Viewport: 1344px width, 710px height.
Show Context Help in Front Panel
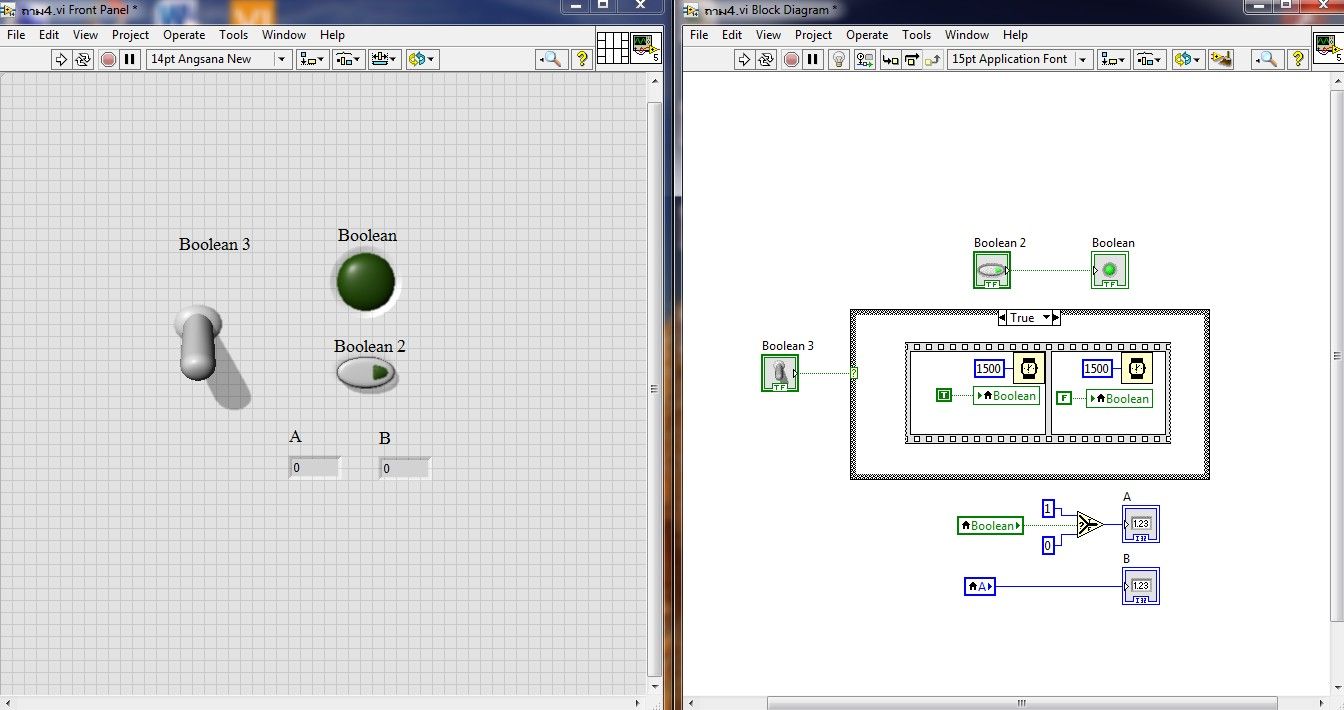click(x=581, y=59)
